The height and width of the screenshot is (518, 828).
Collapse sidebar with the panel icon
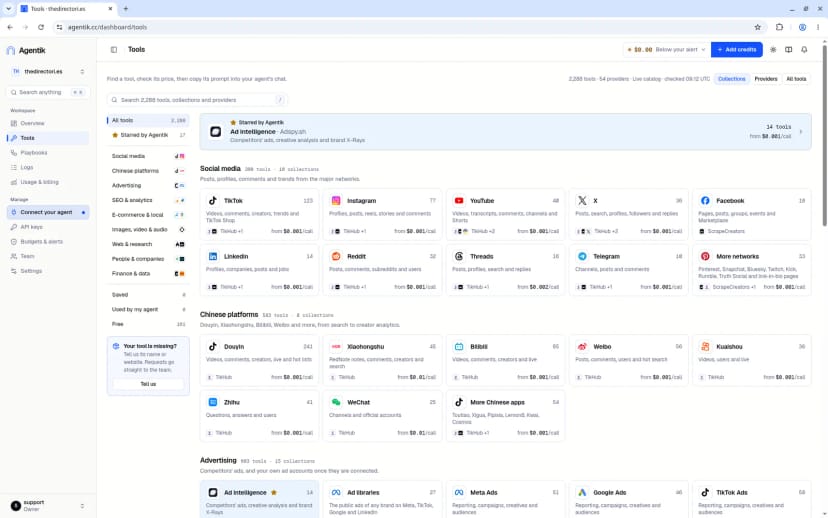(x=114, y=50)
